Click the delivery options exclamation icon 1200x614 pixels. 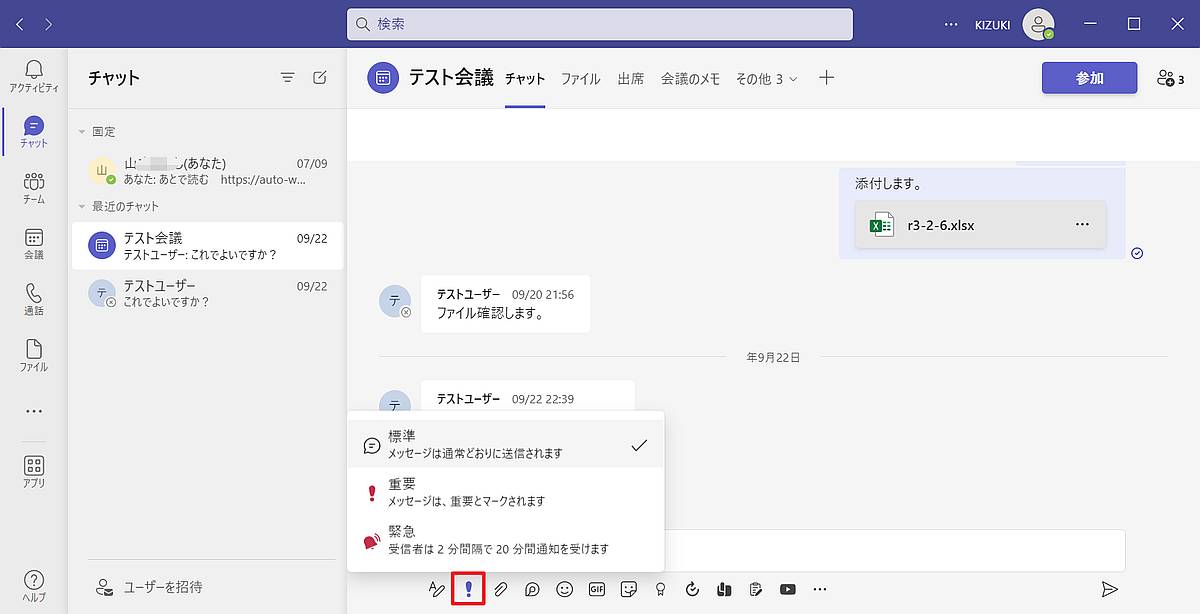point(468,589)
